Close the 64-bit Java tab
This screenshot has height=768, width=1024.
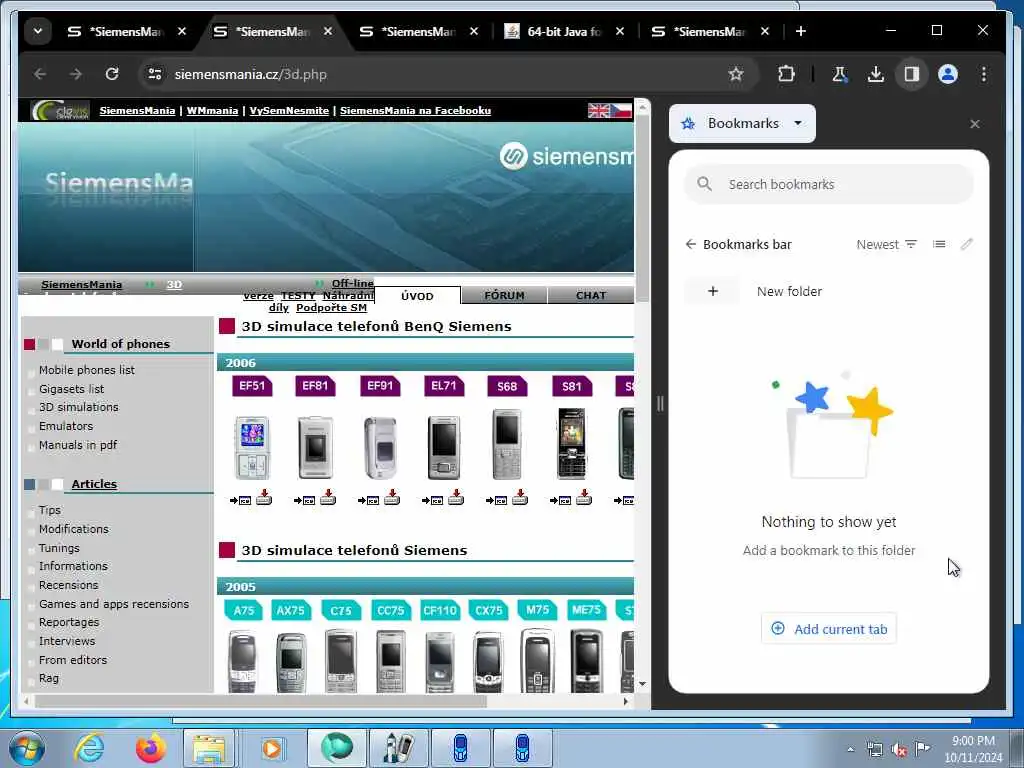(620, 31)
